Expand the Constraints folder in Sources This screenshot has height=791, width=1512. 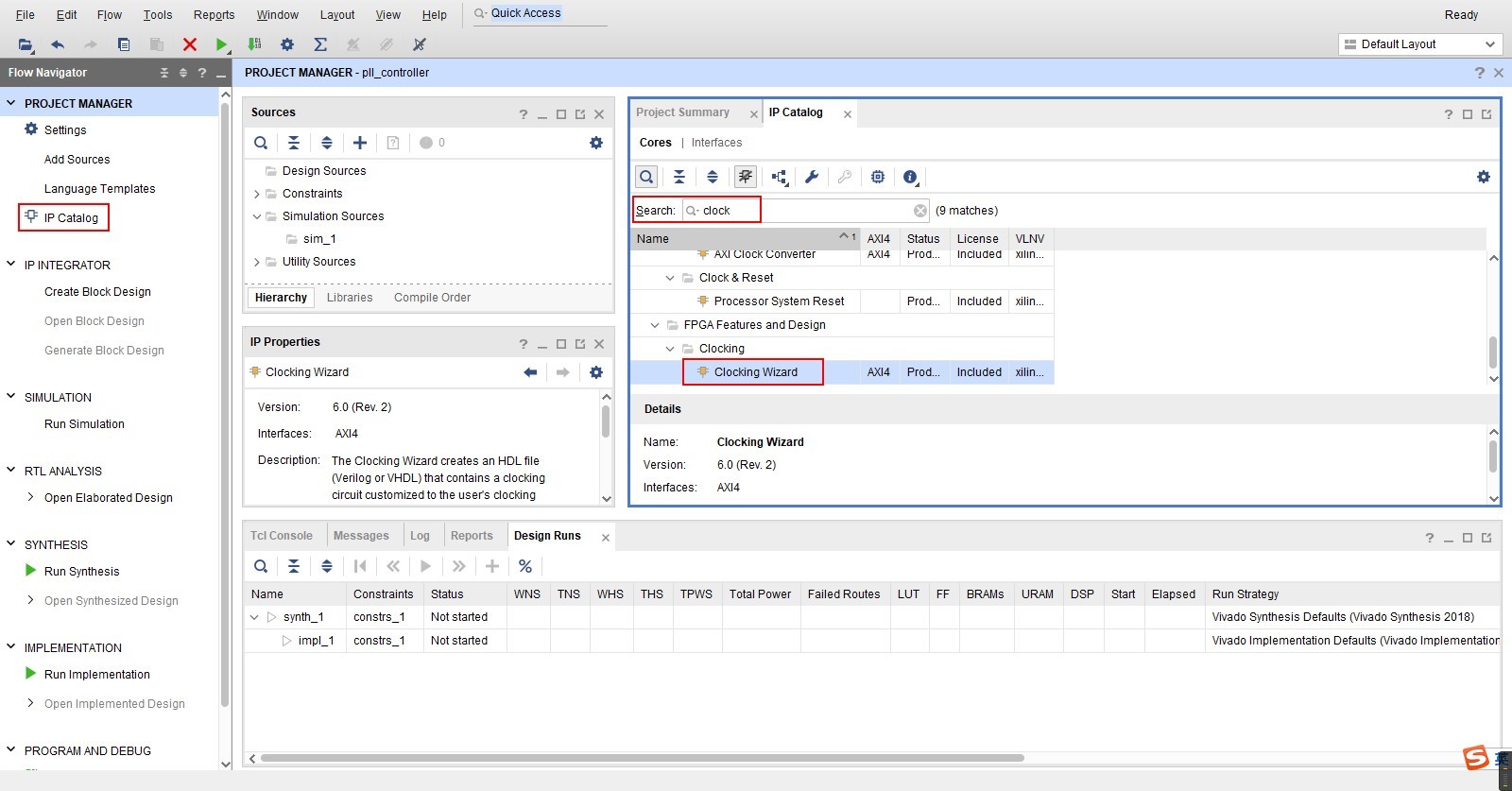click(x=256, y=194)
